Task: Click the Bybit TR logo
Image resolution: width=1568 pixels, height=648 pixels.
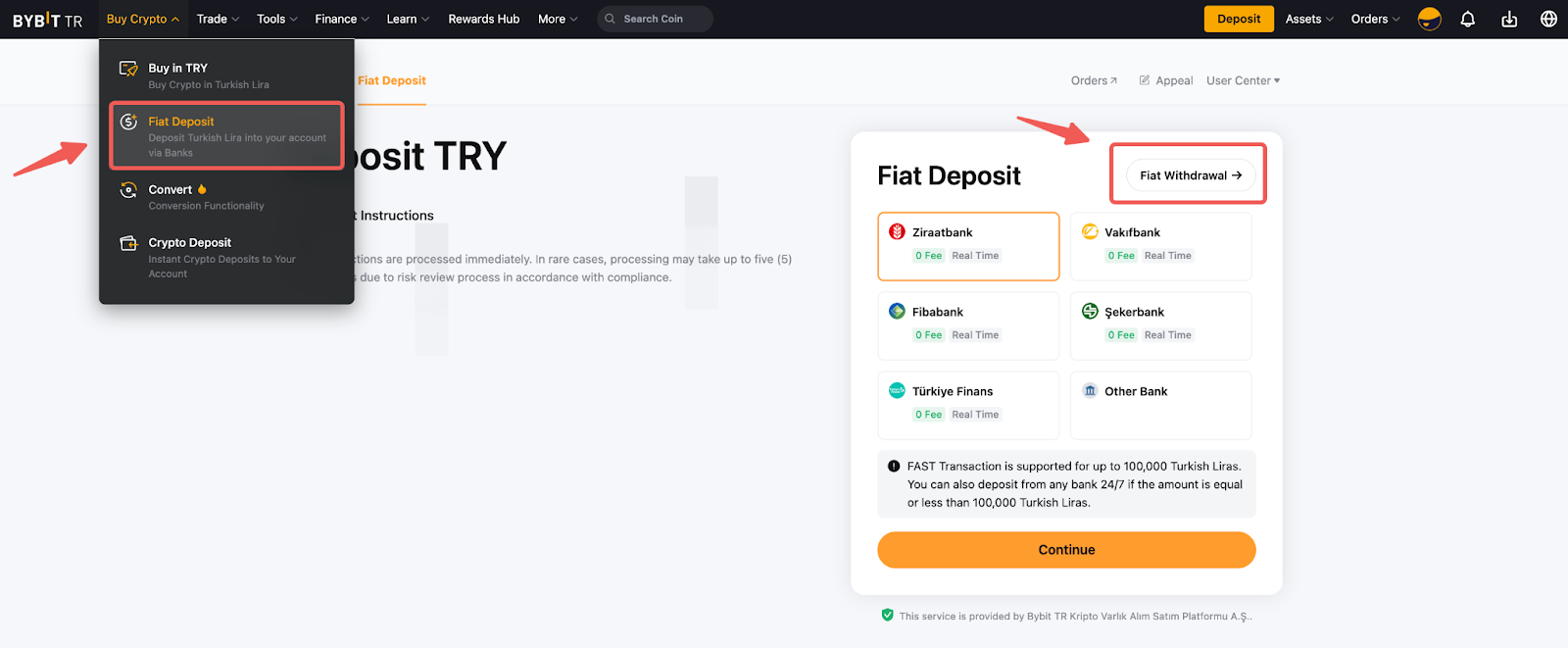Action: click(47, 20)
